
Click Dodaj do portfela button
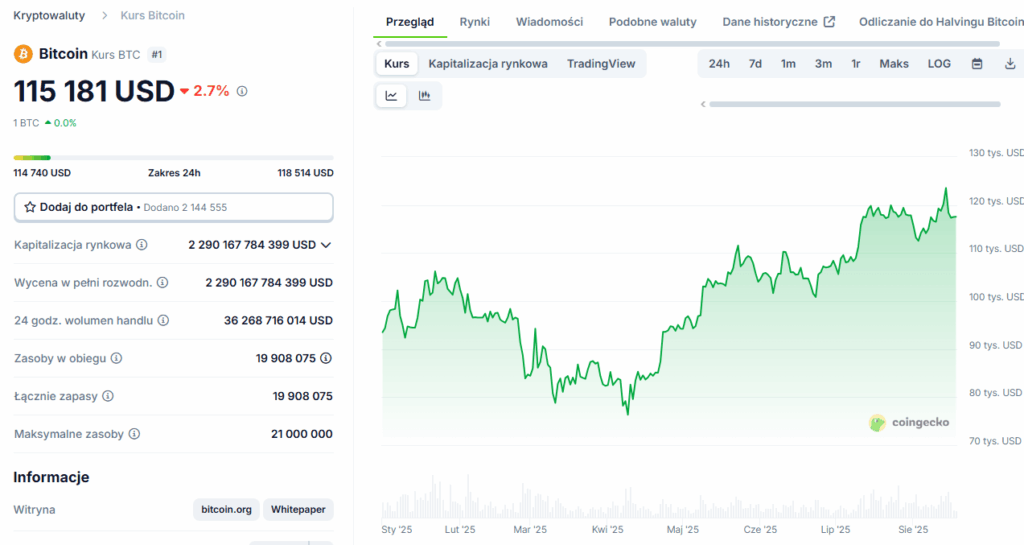click(x=174, y=207)
